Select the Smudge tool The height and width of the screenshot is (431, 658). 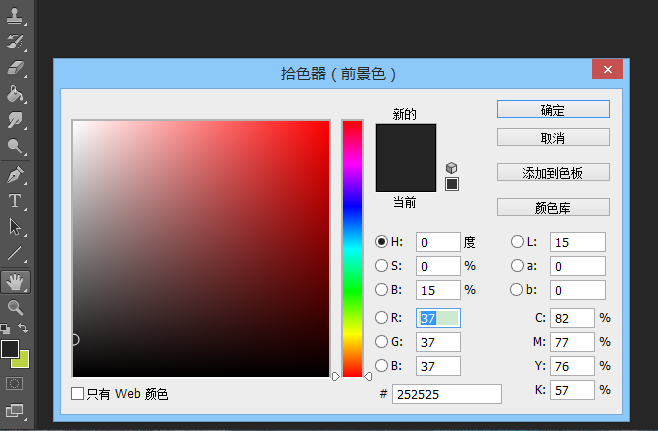[15, 120]
